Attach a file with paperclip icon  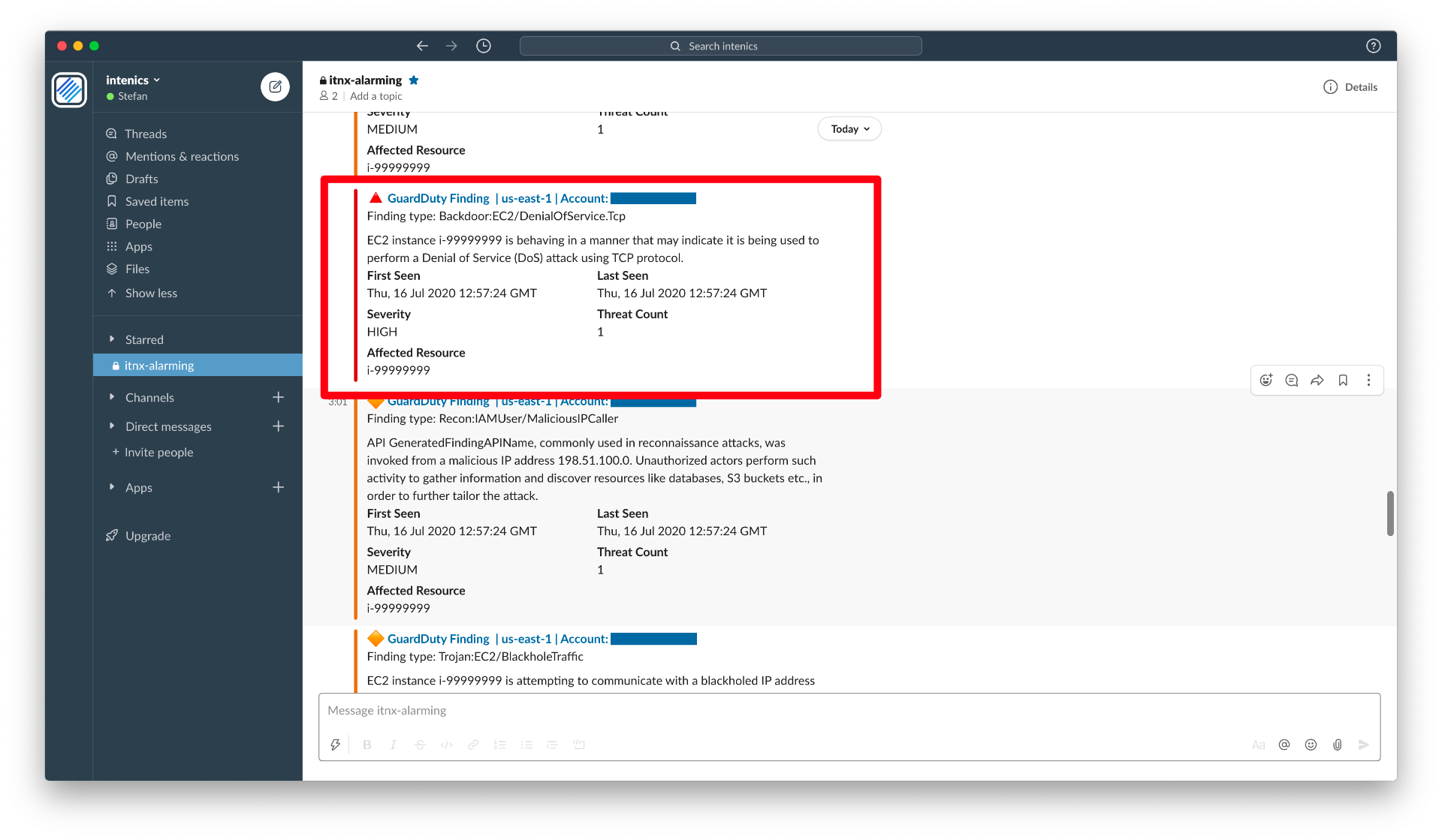pyautogui.click(x=1338, y=745)
